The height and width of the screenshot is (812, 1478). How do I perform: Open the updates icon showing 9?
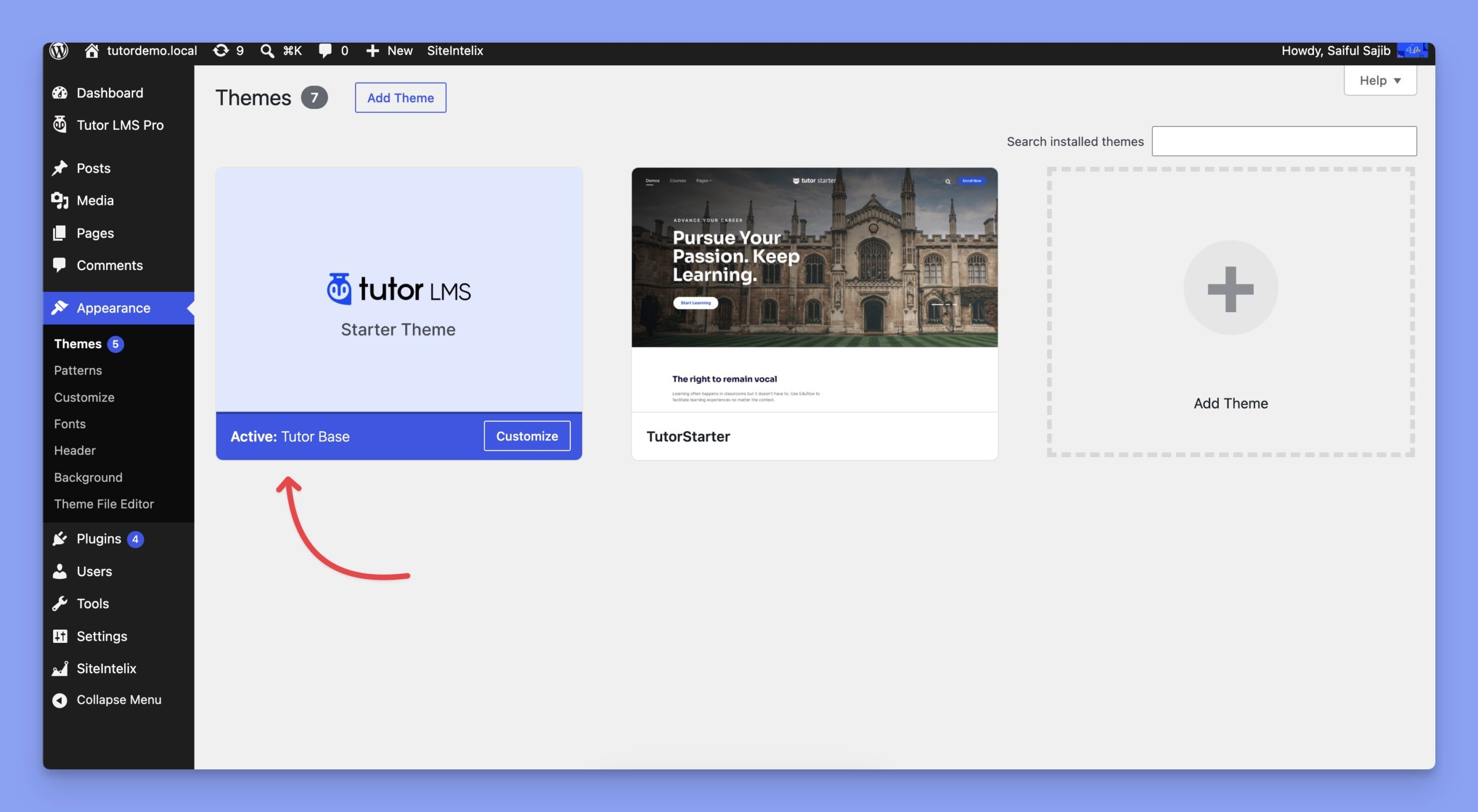tap(221, 51)
